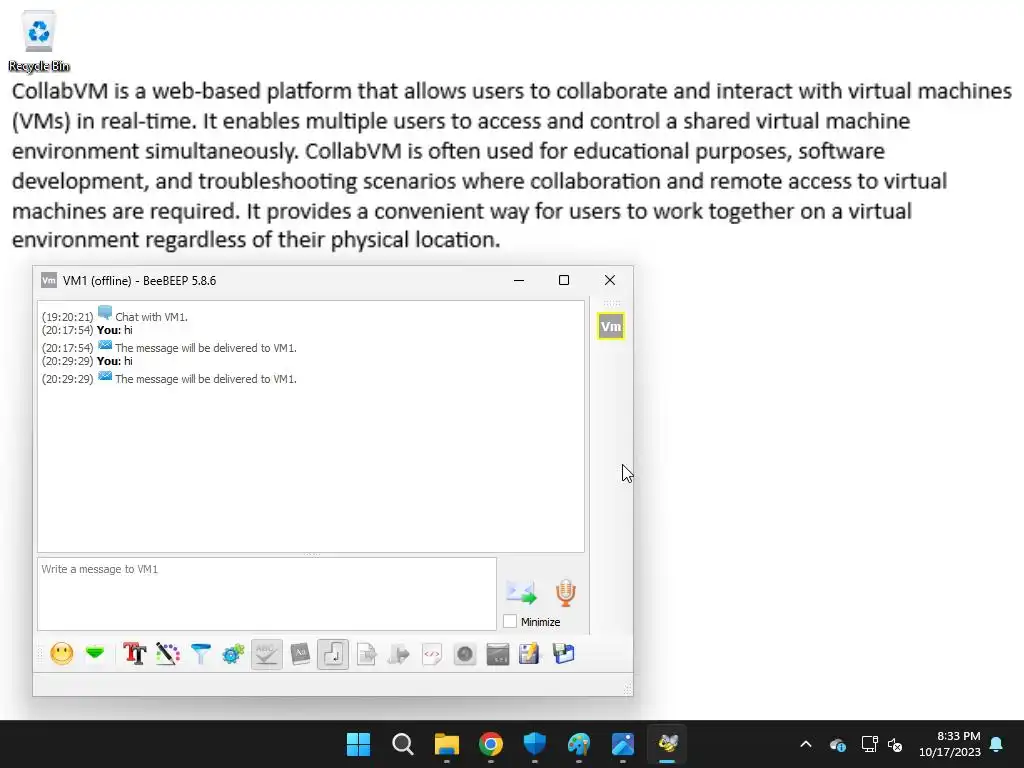This screenshot has height=768, width=1024.
Task: Click the first "You: hi" message at 20:17:54
Action: click(x=115, y=330)
